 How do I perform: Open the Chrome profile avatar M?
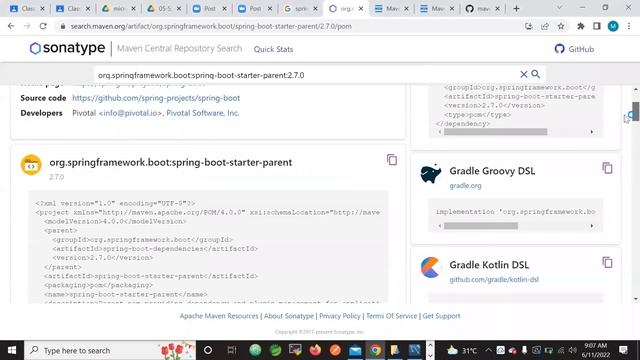coord(613,26)
